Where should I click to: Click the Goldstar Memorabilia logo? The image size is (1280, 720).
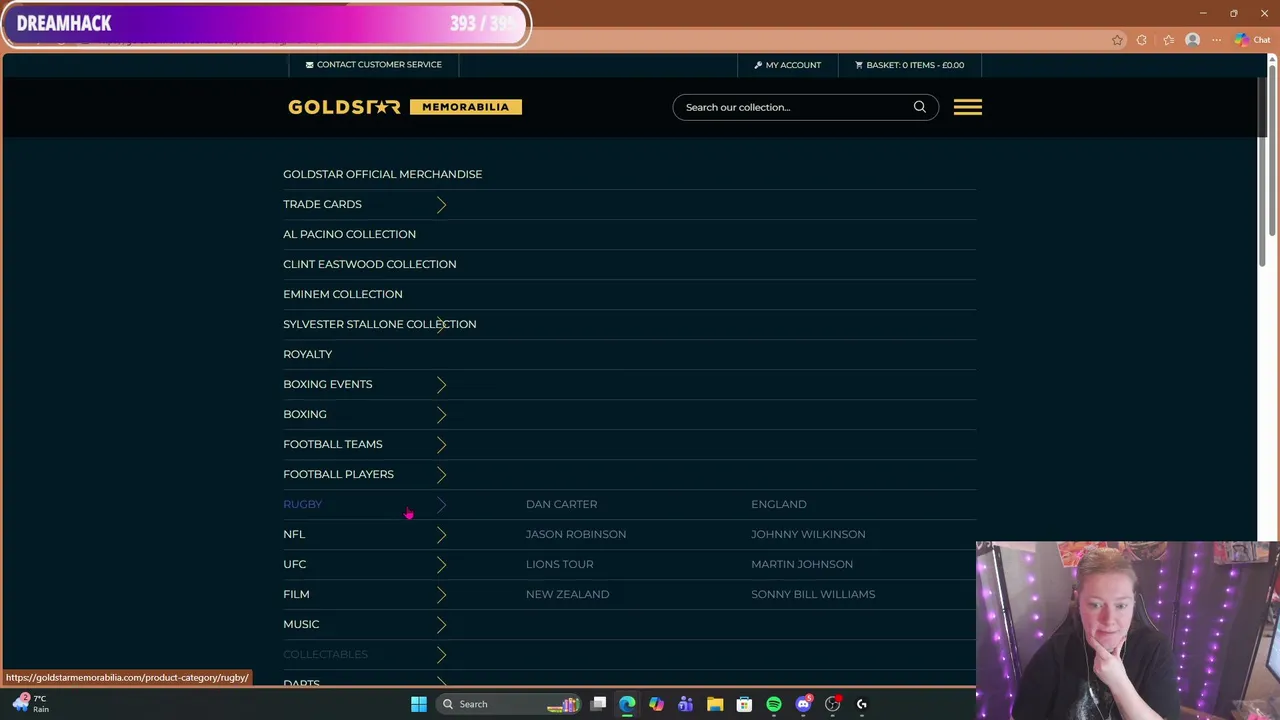tap(405, 107)
